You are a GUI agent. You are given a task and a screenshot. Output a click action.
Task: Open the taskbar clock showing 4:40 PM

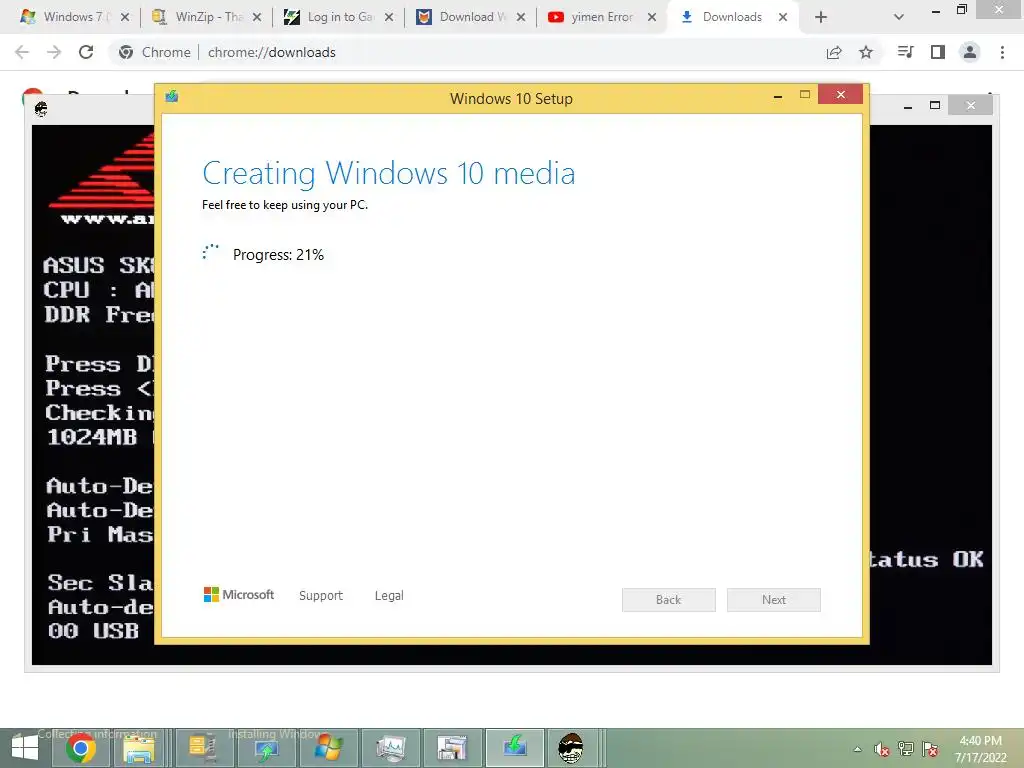(x=980, y=749)
